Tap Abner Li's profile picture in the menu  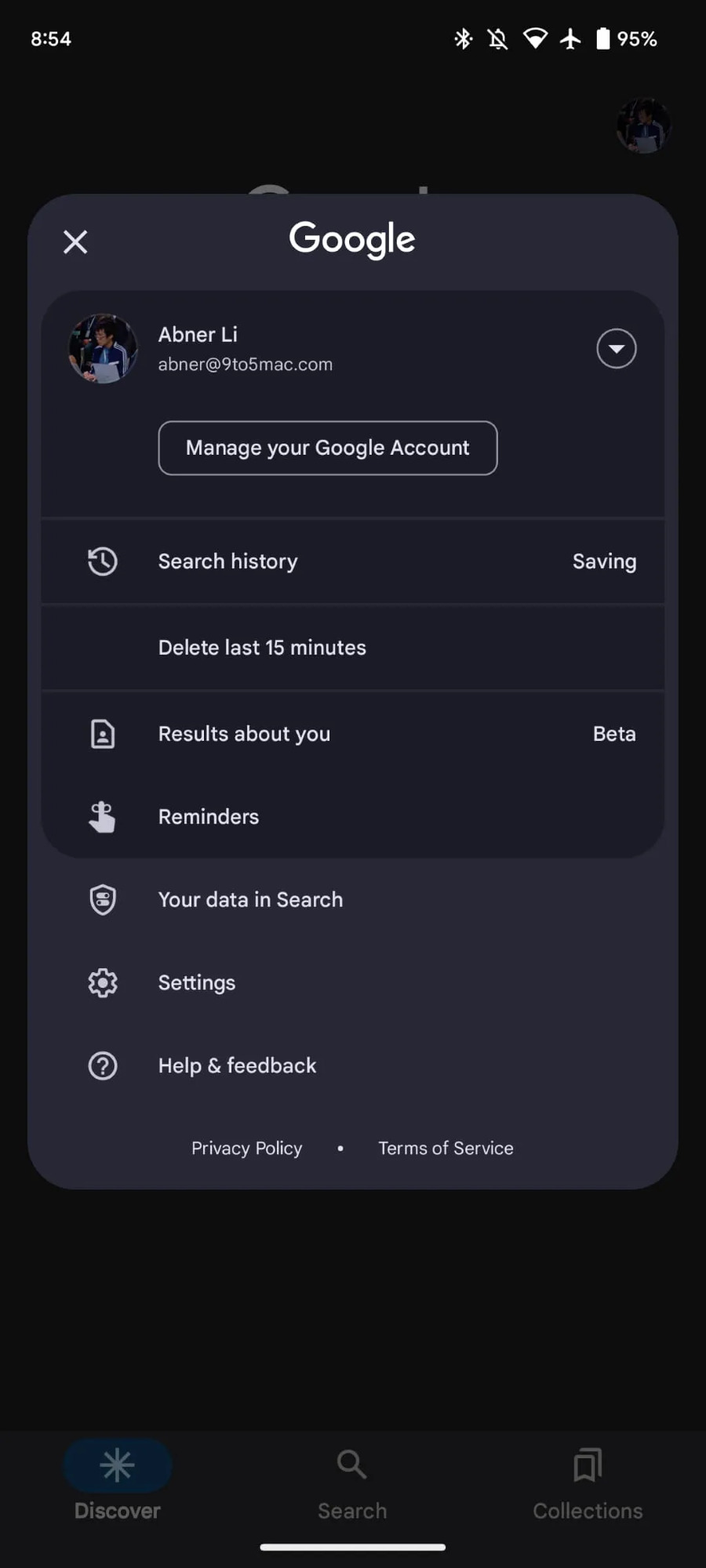point(104,349)
